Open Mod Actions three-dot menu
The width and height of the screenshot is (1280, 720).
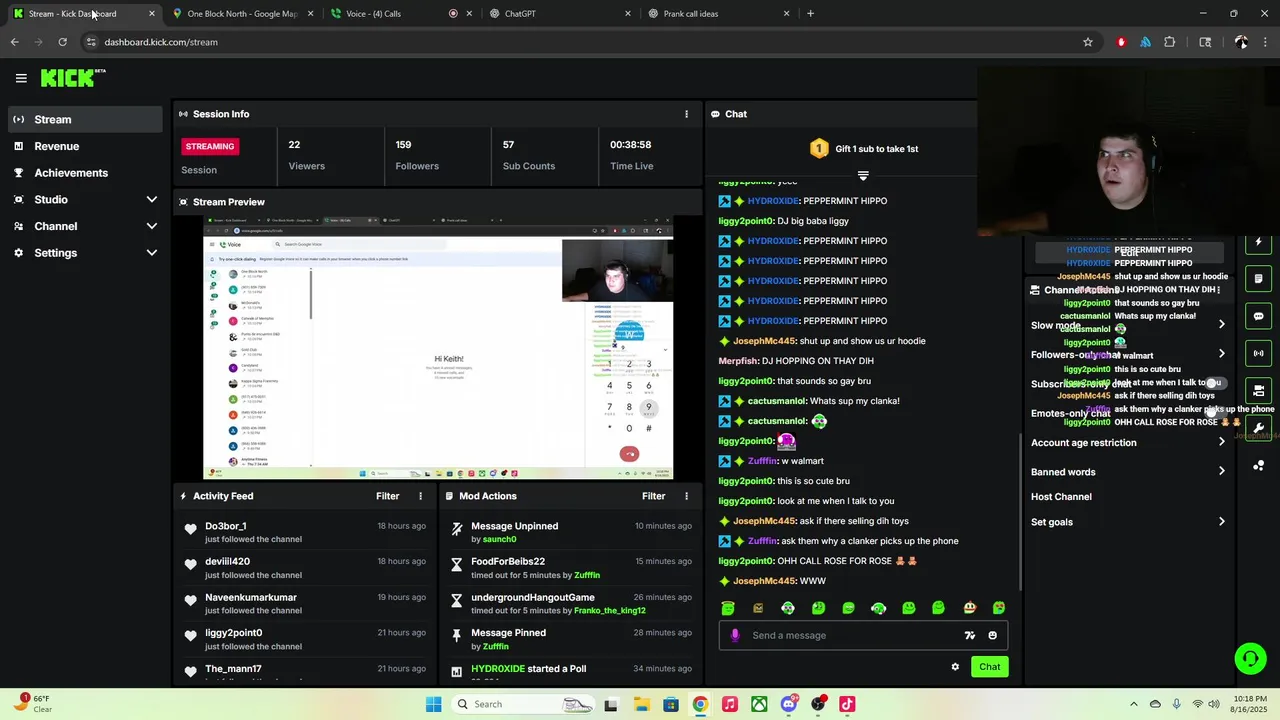686,496
